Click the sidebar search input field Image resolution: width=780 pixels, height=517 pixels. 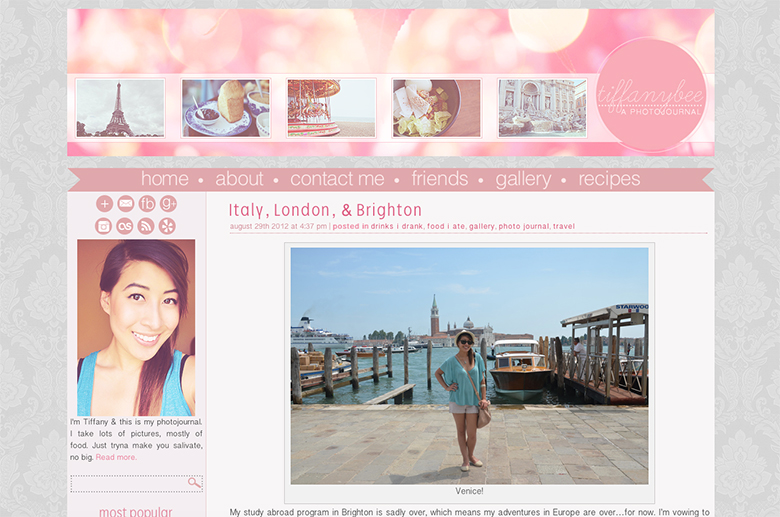(136, 483)
